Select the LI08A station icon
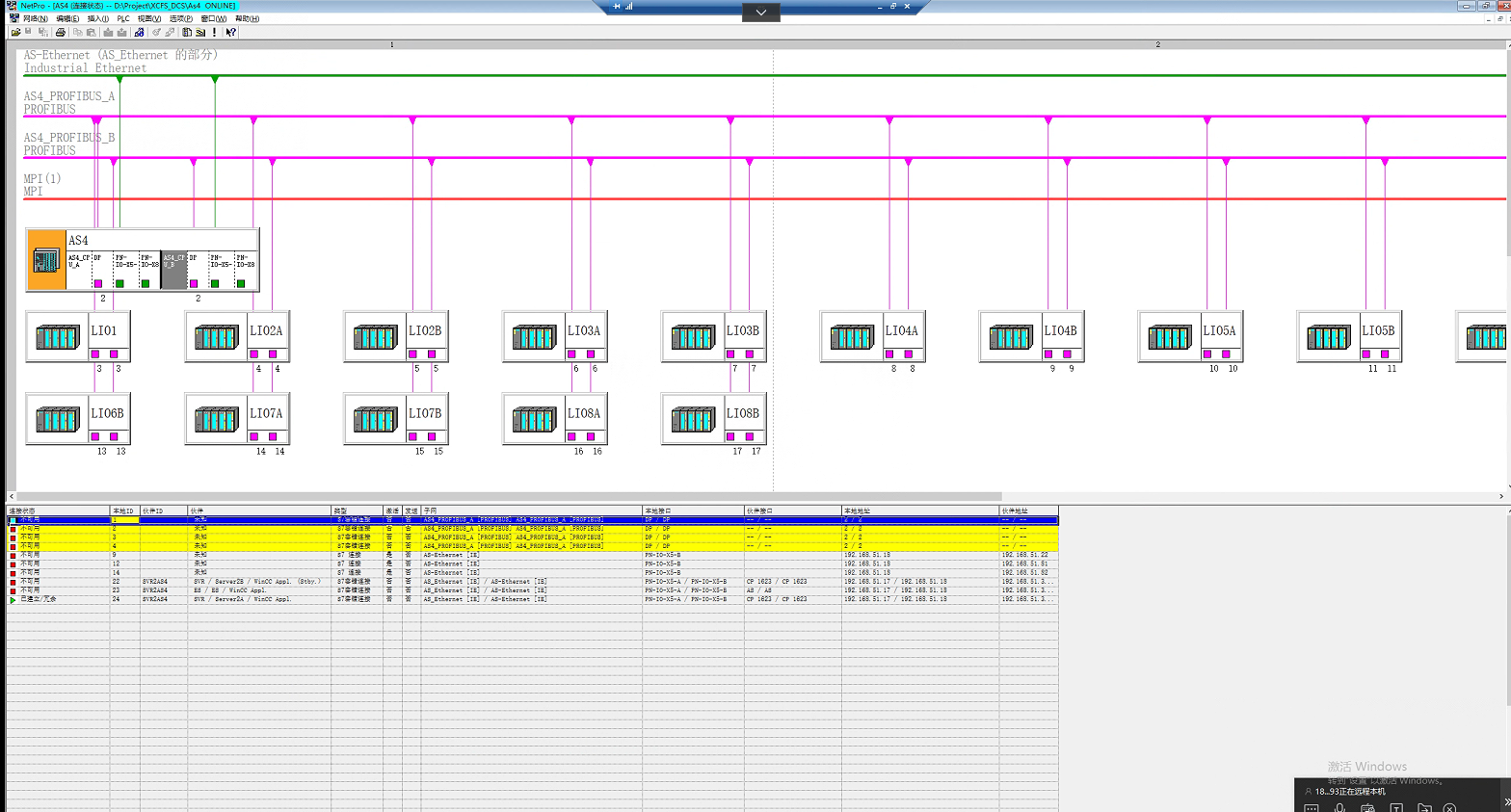Viewport: 1511px width, 812px height. pyautogui.click(x=535, y=420)
